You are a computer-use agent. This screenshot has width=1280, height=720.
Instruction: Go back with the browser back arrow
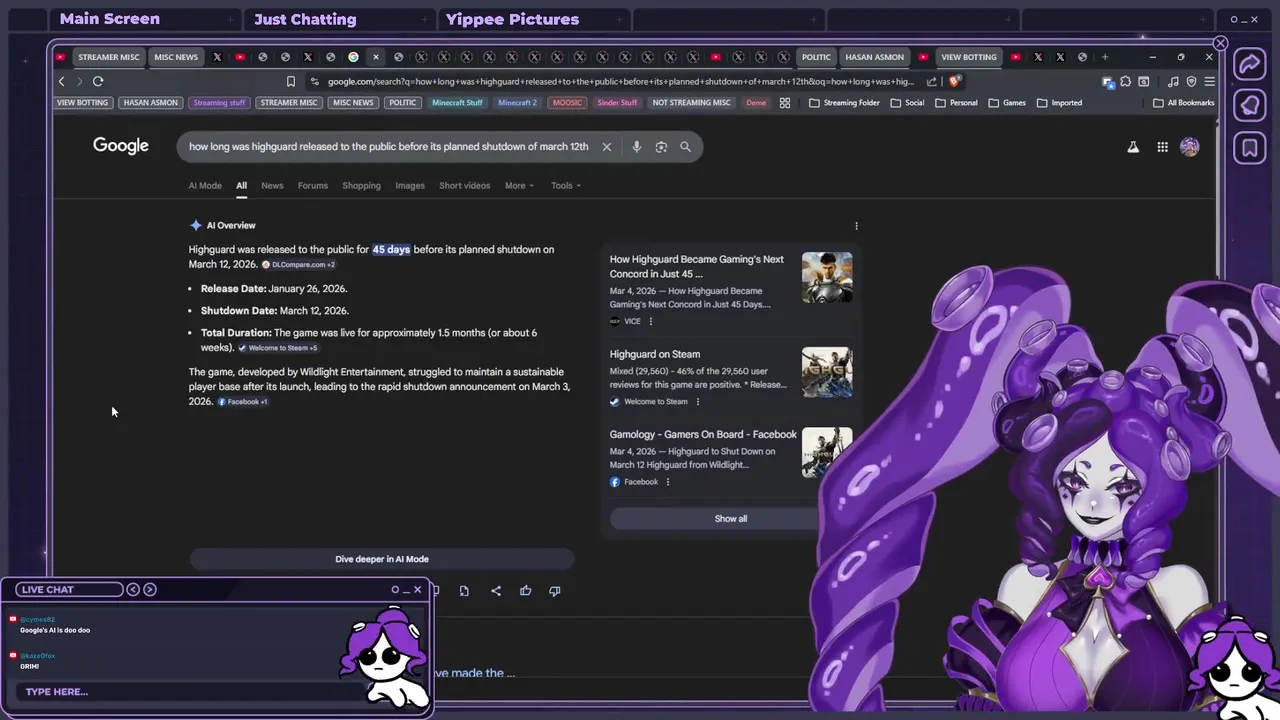tap(61, 81)
